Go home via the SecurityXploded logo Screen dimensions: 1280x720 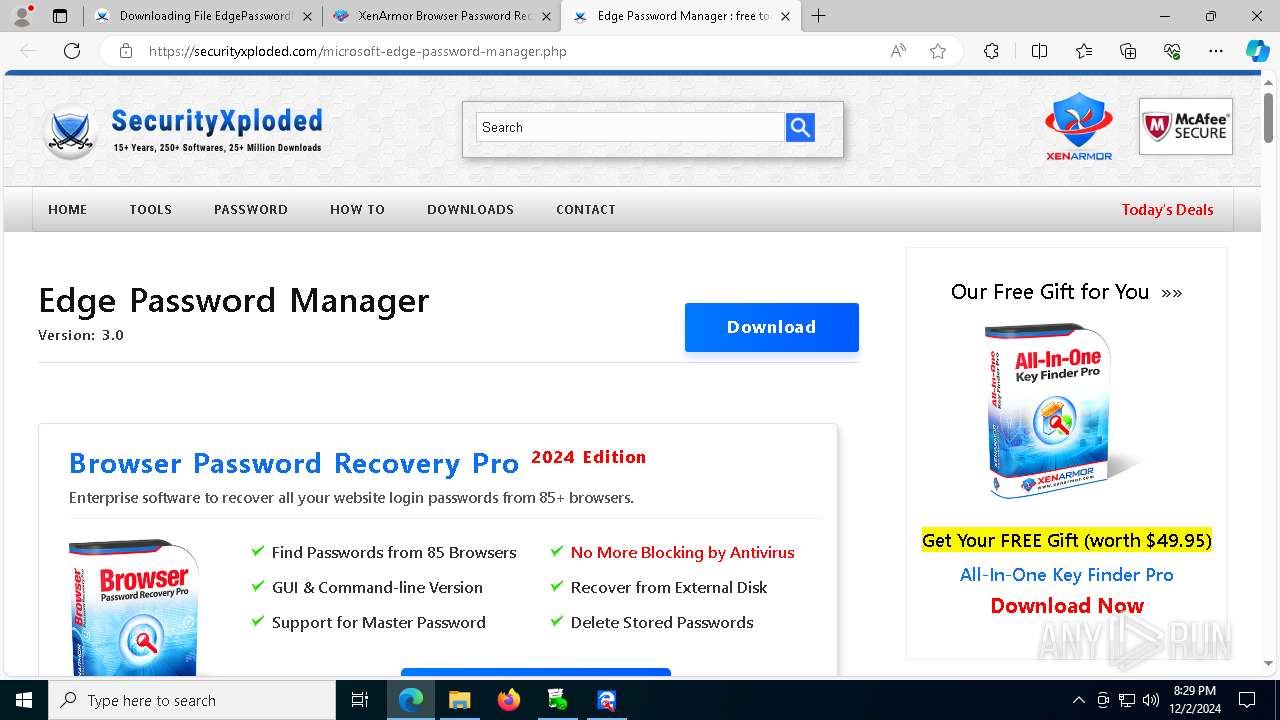(x=183, y=131)
